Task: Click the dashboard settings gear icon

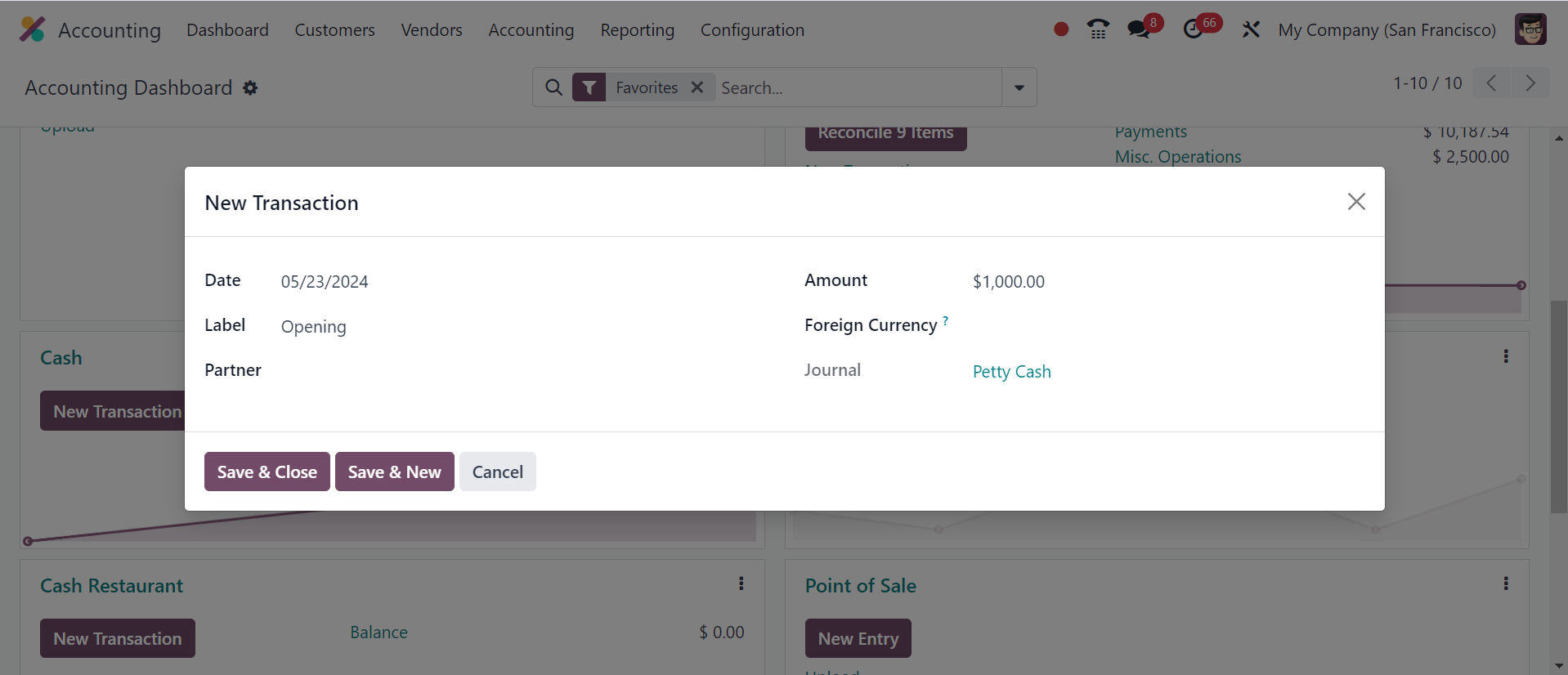Action: pos(250,87)
